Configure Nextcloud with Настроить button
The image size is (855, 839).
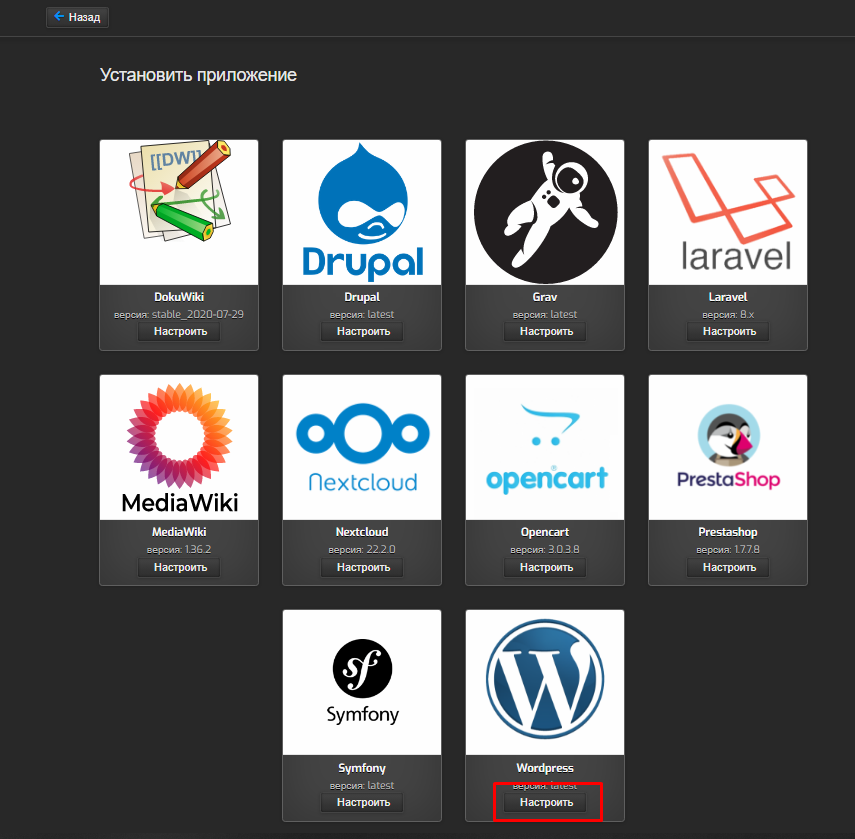point(363,568)
